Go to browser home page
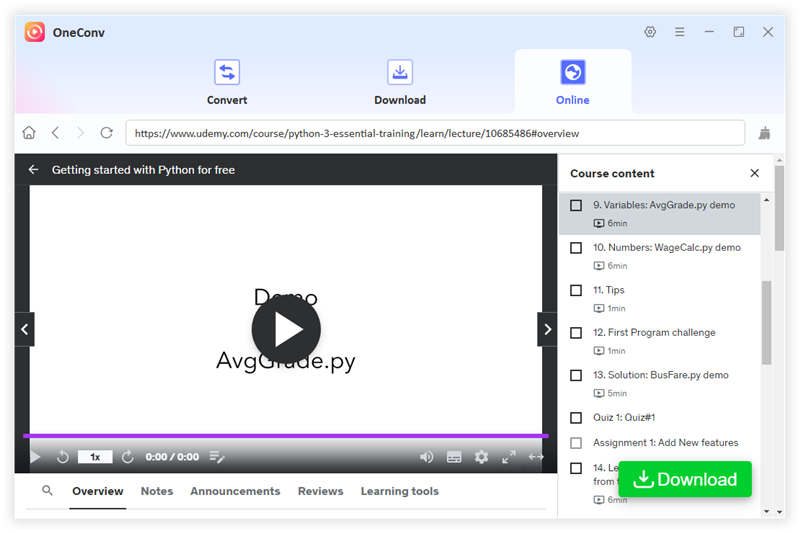The width and height of the screenshot is (800, 533). click(29, 133)
